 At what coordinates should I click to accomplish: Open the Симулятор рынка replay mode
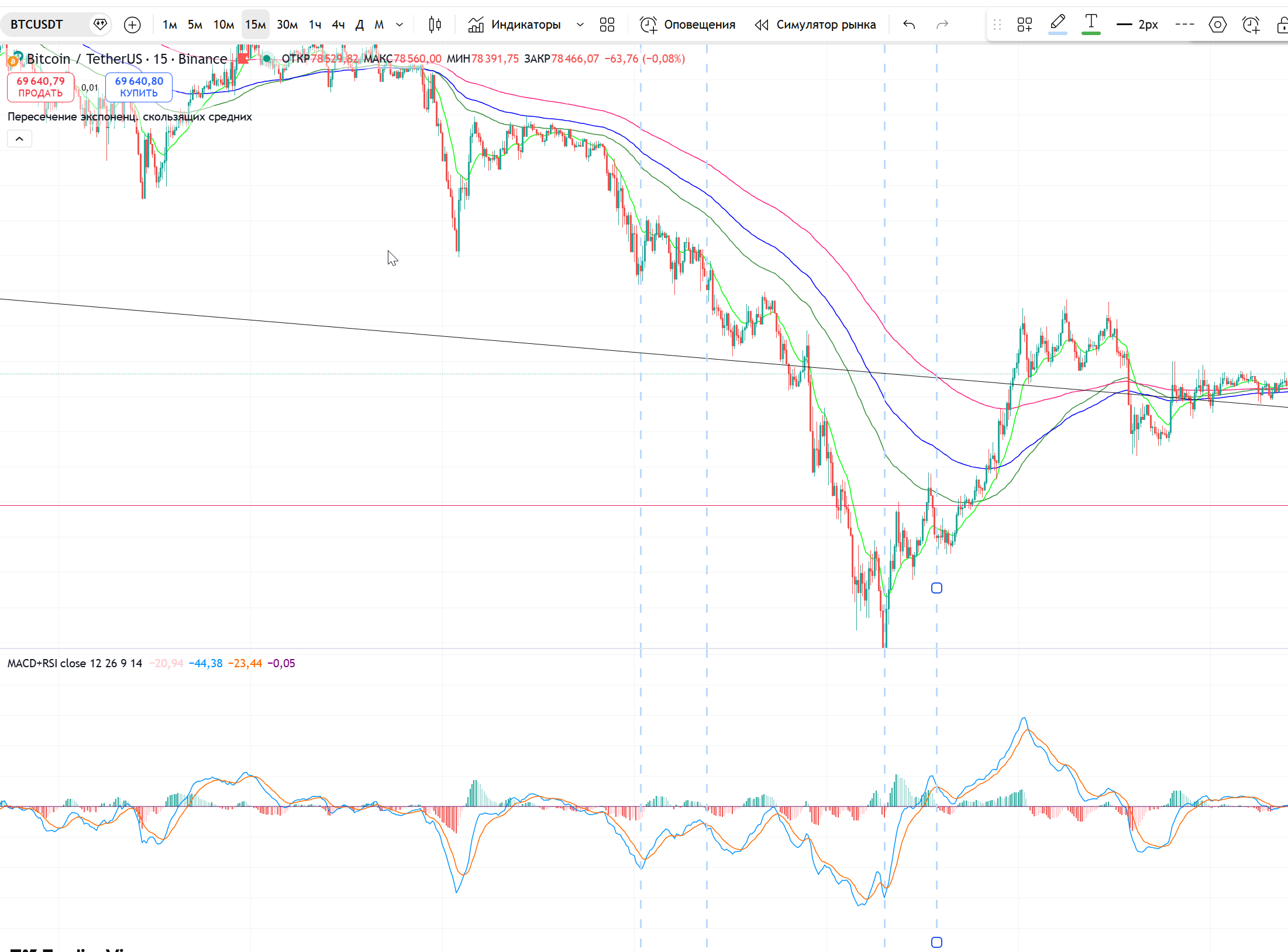tap(816, 25)
